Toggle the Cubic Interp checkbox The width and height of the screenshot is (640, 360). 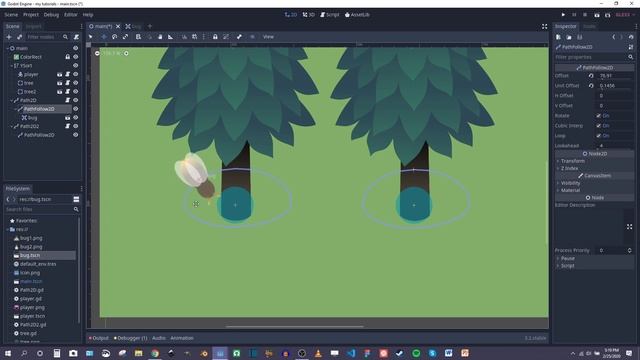pos(598,126)
